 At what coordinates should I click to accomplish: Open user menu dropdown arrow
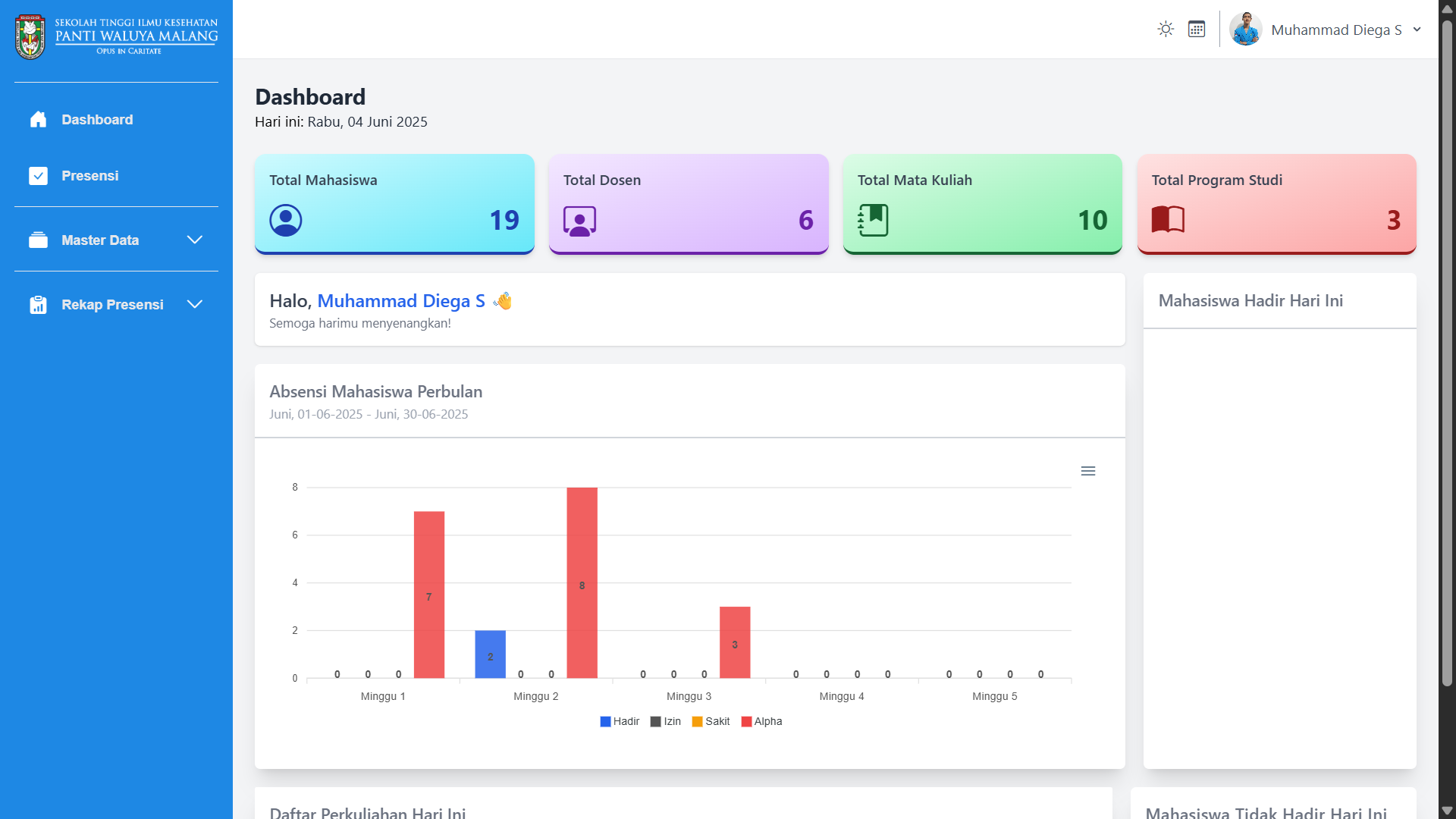pyautogui.click(x=1417, y=30)
